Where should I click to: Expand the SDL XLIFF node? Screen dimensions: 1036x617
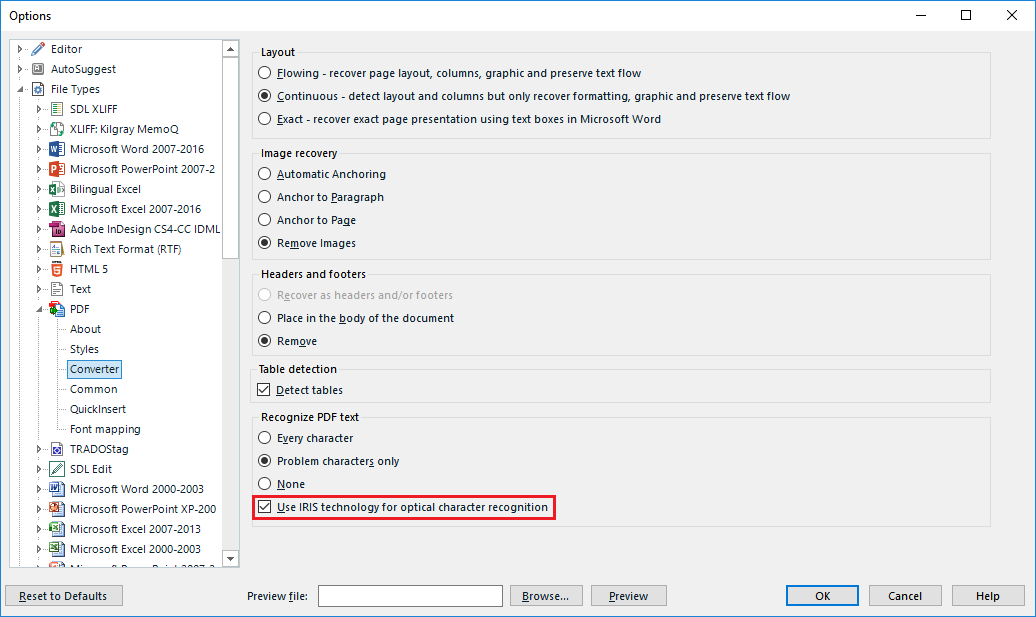[x=39, y=109]
